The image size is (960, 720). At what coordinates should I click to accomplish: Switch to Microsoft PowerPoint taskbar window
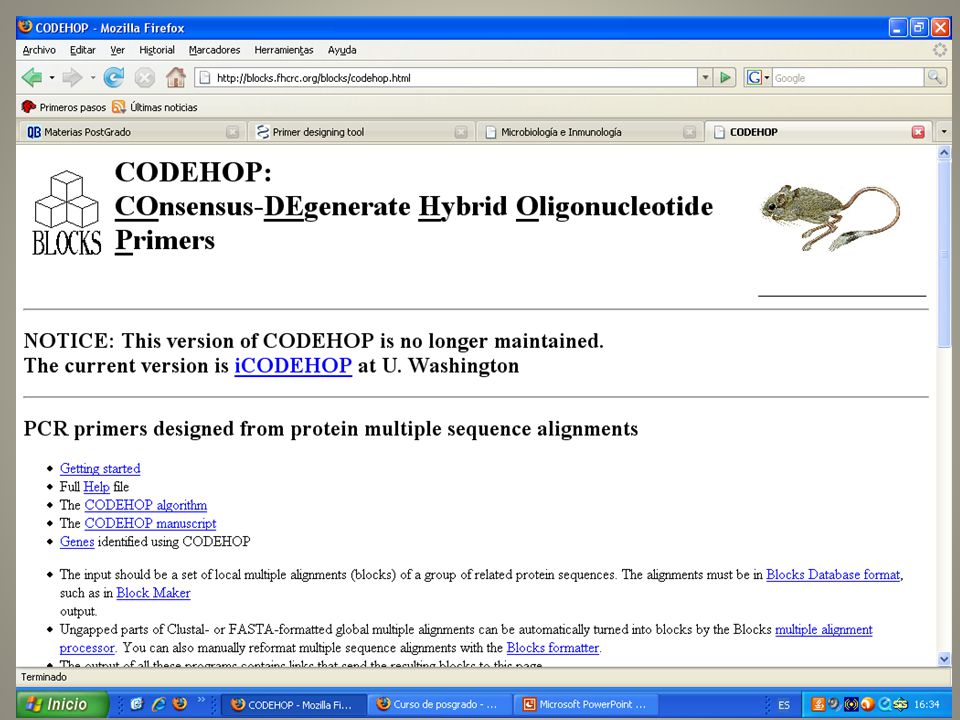(586, 705)
